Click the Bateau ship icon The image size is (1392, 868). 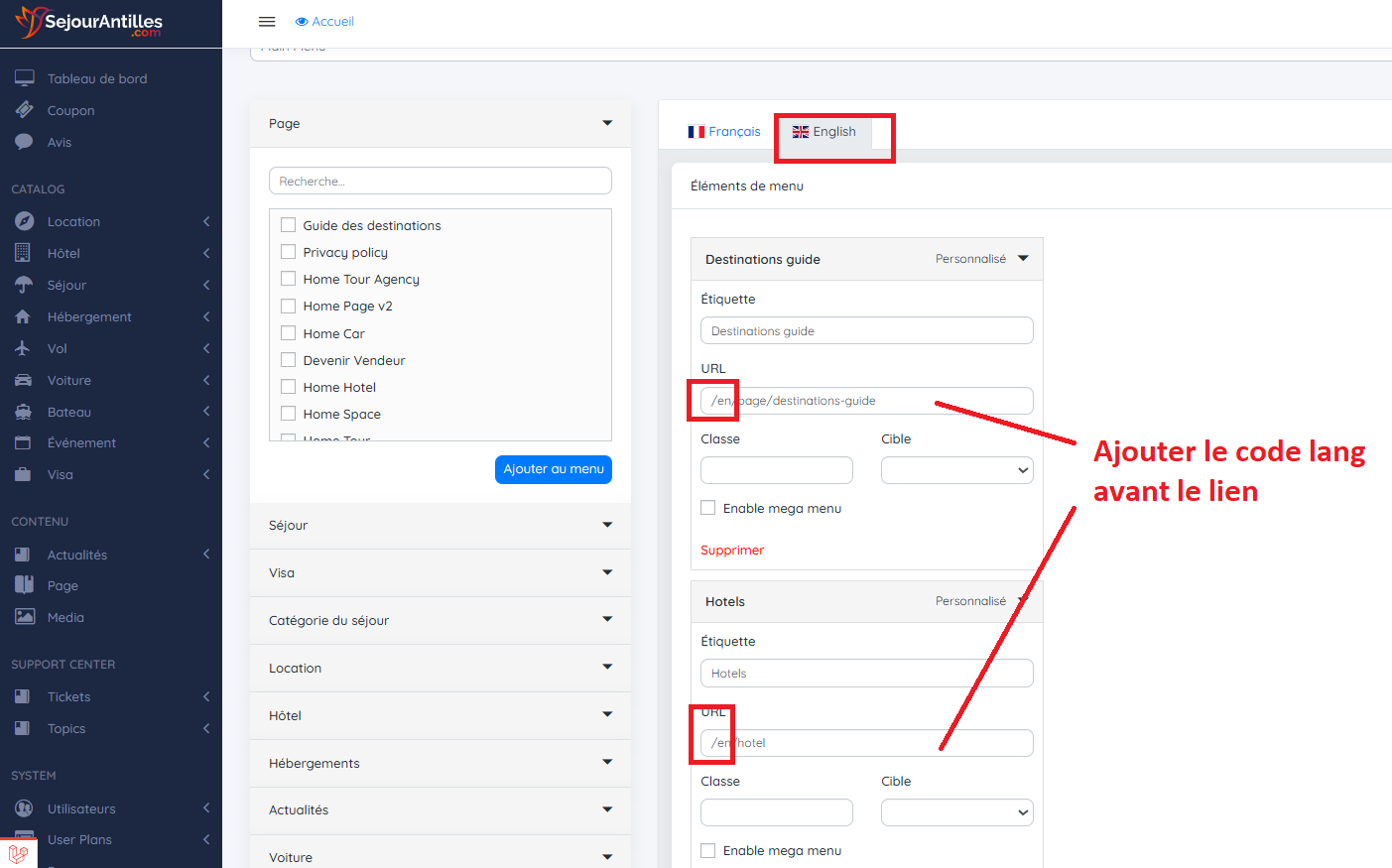point(23,412)
